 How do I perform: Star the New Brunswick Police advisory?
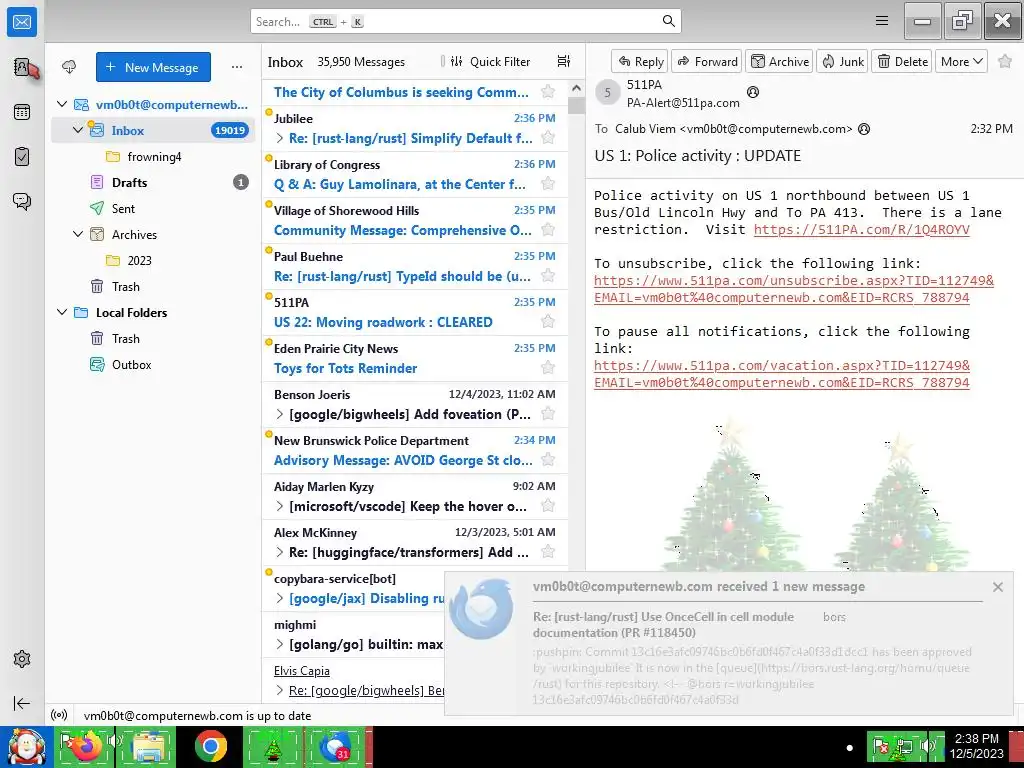548,460
